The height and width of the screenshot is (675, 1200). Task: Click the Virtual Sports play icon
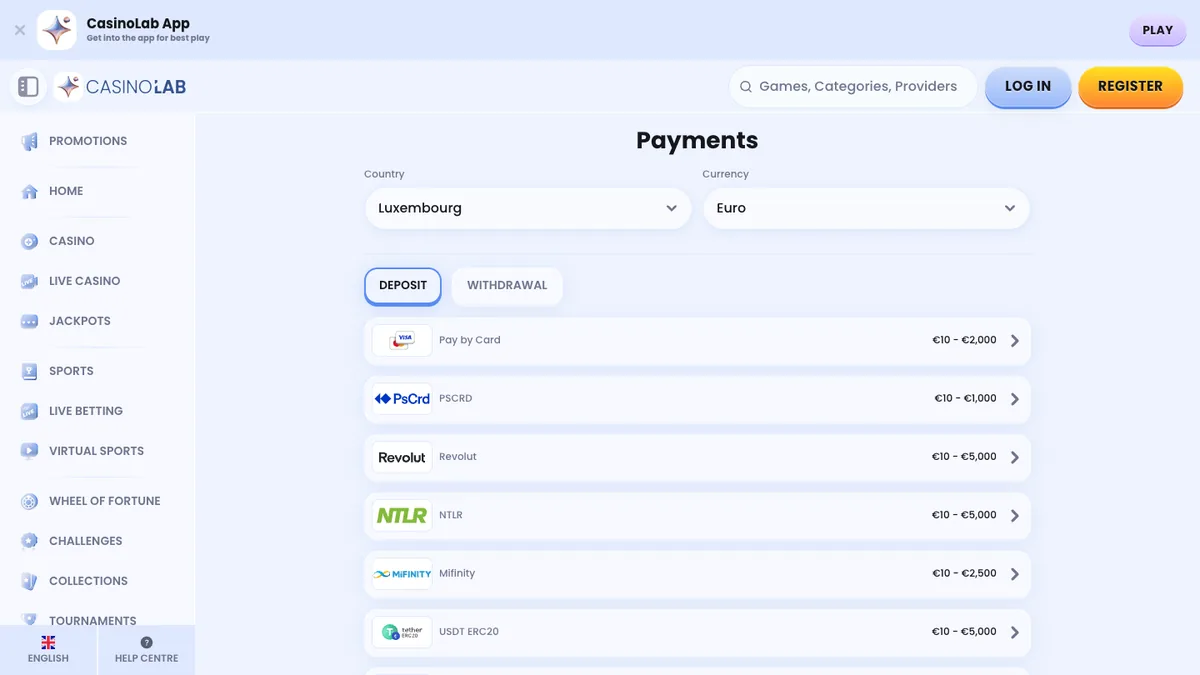tap(30, 451)
